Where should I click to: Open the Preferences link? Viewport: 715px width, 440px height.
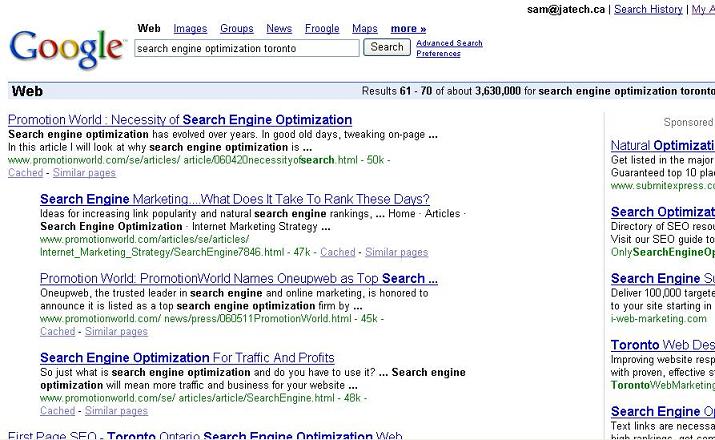coord(438,53)
